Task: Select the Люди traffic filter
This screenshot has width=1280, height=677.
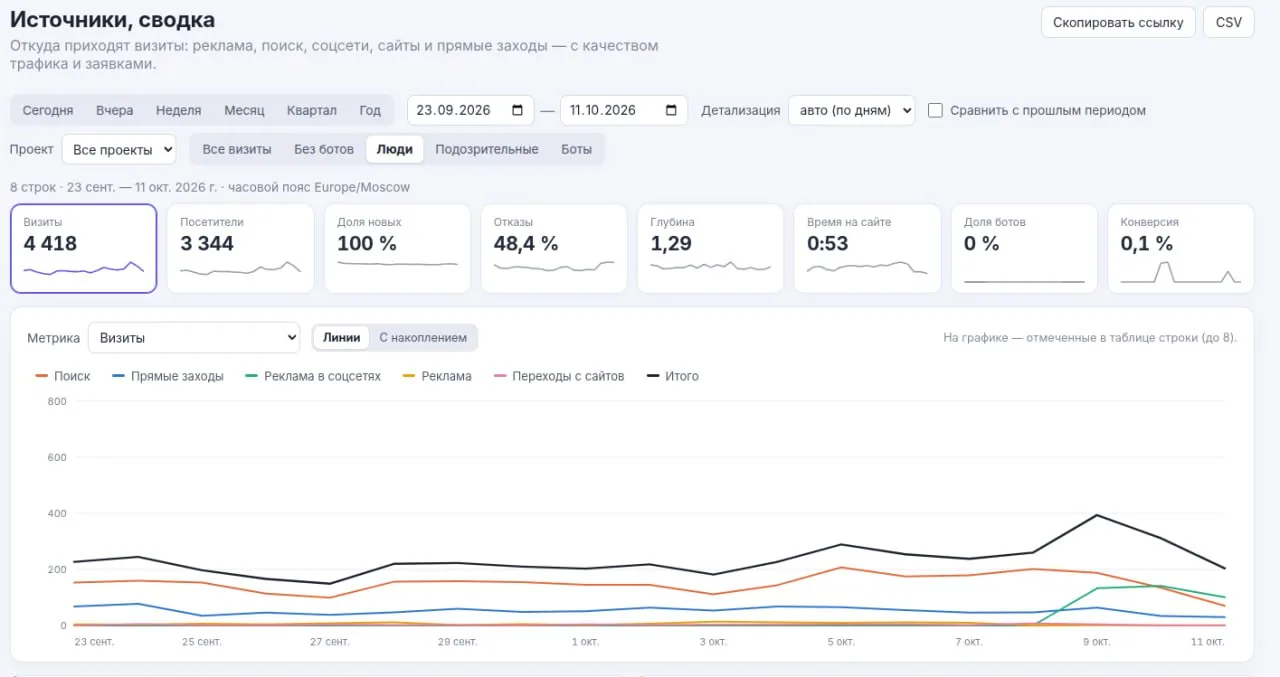Action: point(395,149)
